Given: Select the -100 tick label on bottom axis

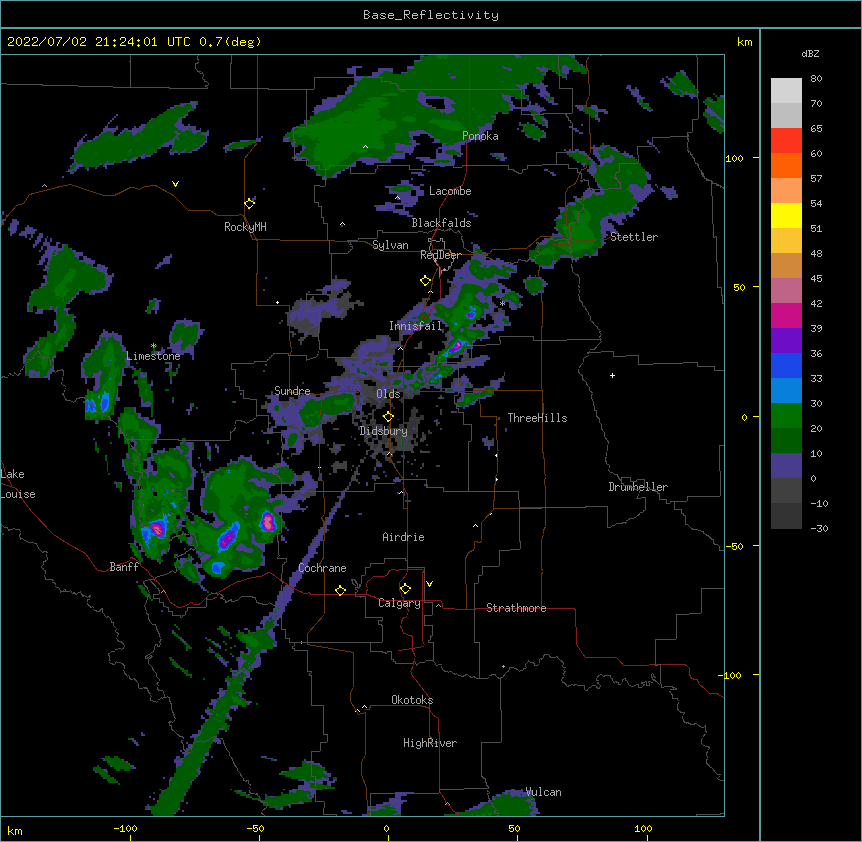Looking at the screenshot, I should tap(125, 829).
